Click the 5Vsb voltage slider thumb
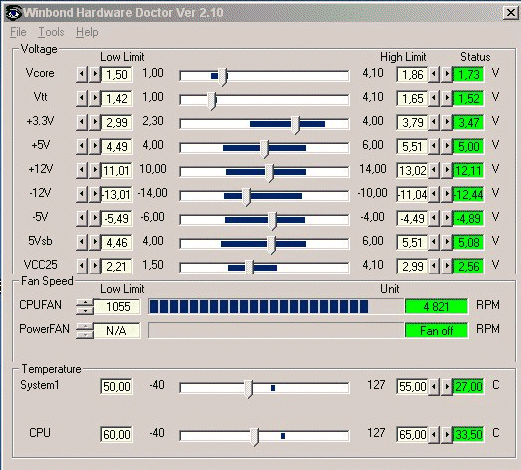 271,245
